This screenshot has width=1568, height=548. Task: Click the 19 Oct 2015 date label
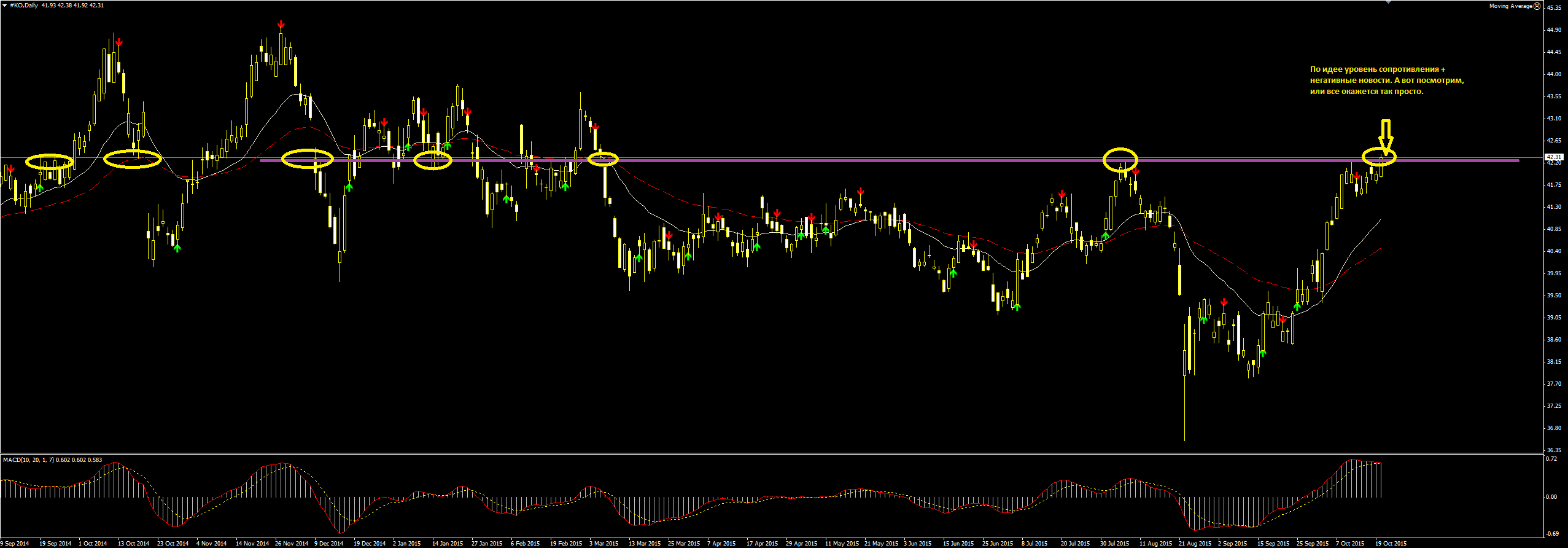tap(1391, 544)
